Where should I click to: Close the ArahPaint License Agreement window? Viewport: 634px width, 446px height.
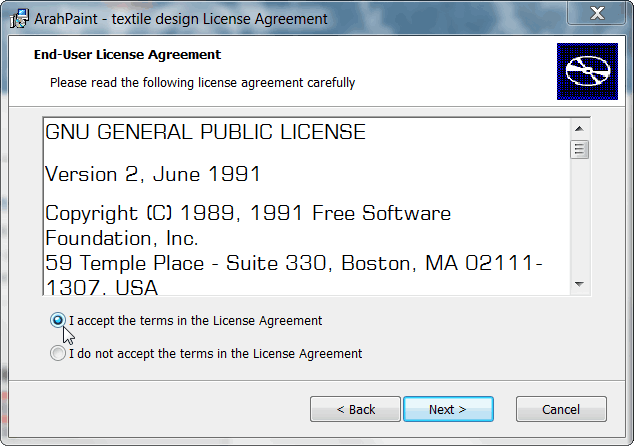click(597, 13)
